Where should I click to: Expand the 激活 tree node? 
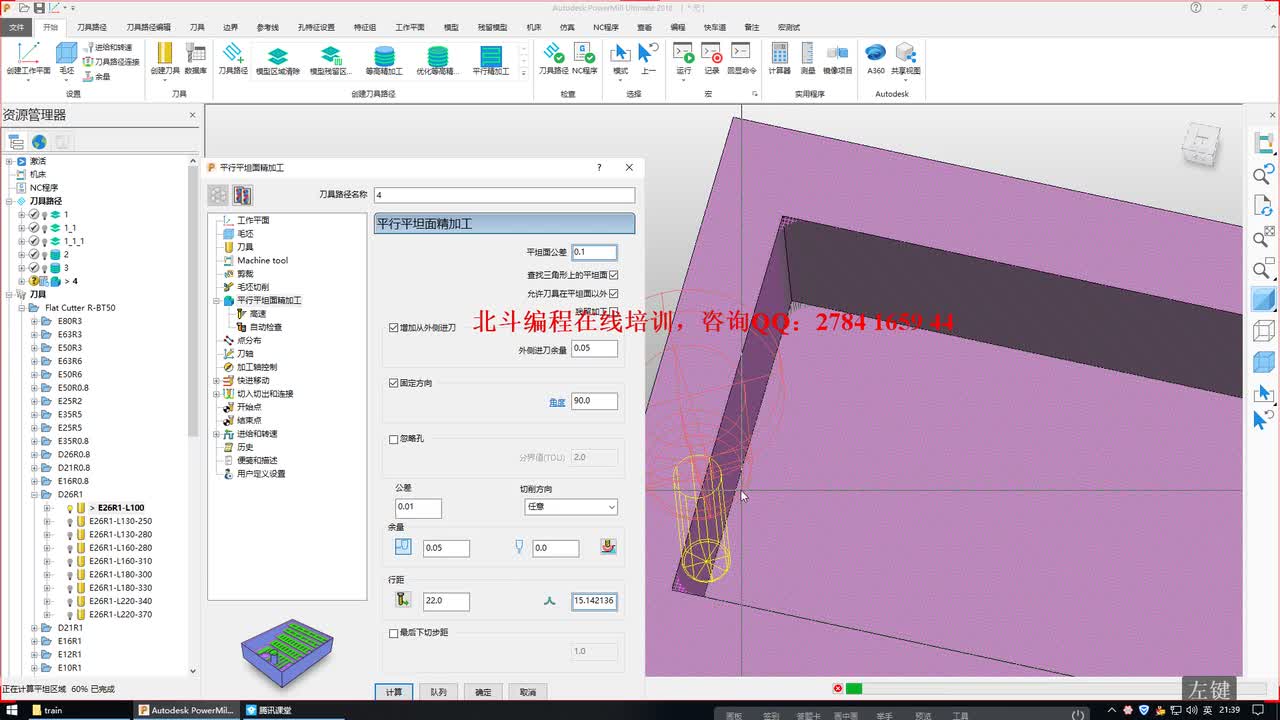9,161
